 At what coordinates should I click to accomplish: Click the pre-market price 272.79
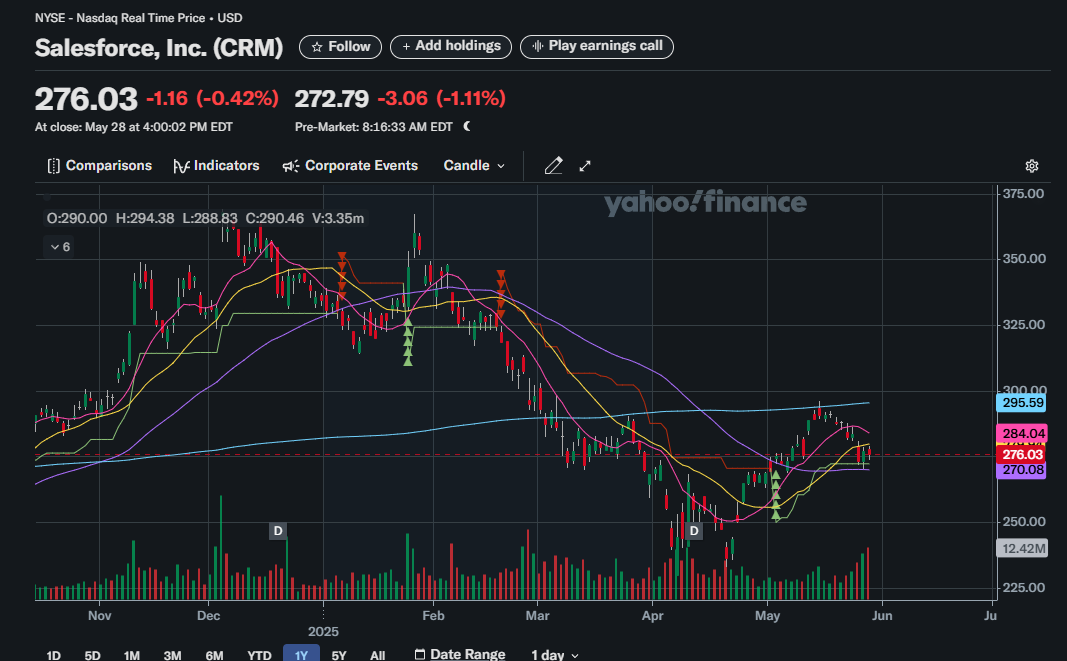coord(331,99)
